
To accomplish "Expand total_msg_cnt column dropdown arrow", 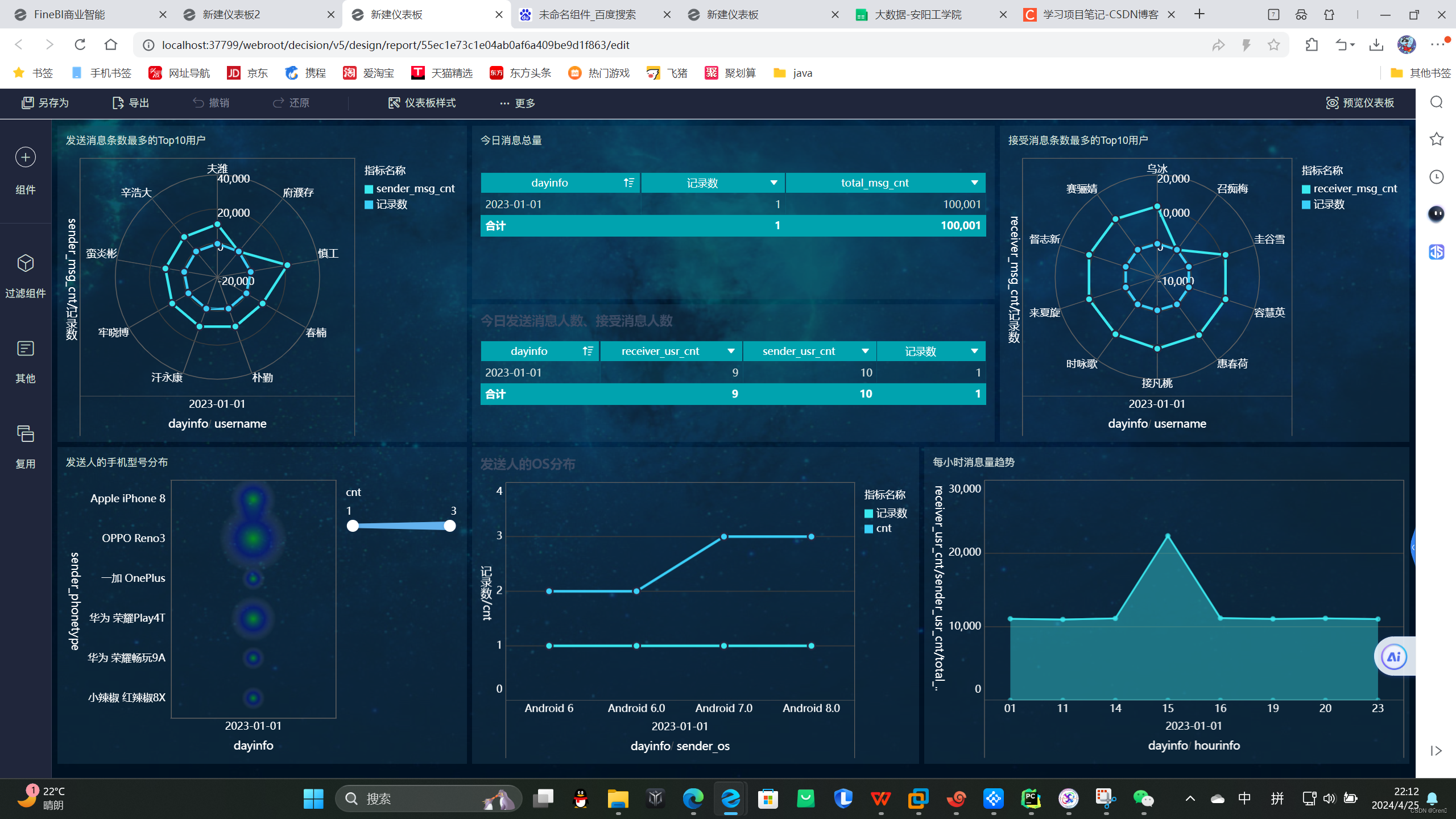I will (x=974, y=183).
